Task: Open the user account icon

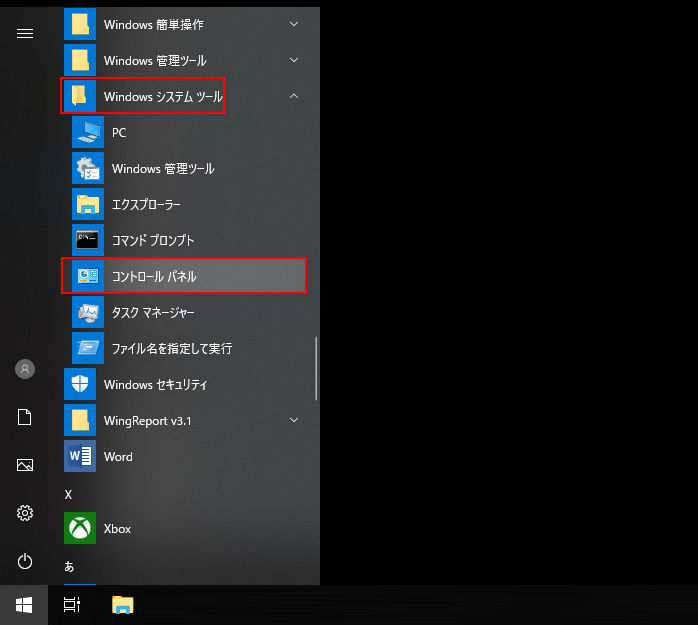Action: point(25,369)
